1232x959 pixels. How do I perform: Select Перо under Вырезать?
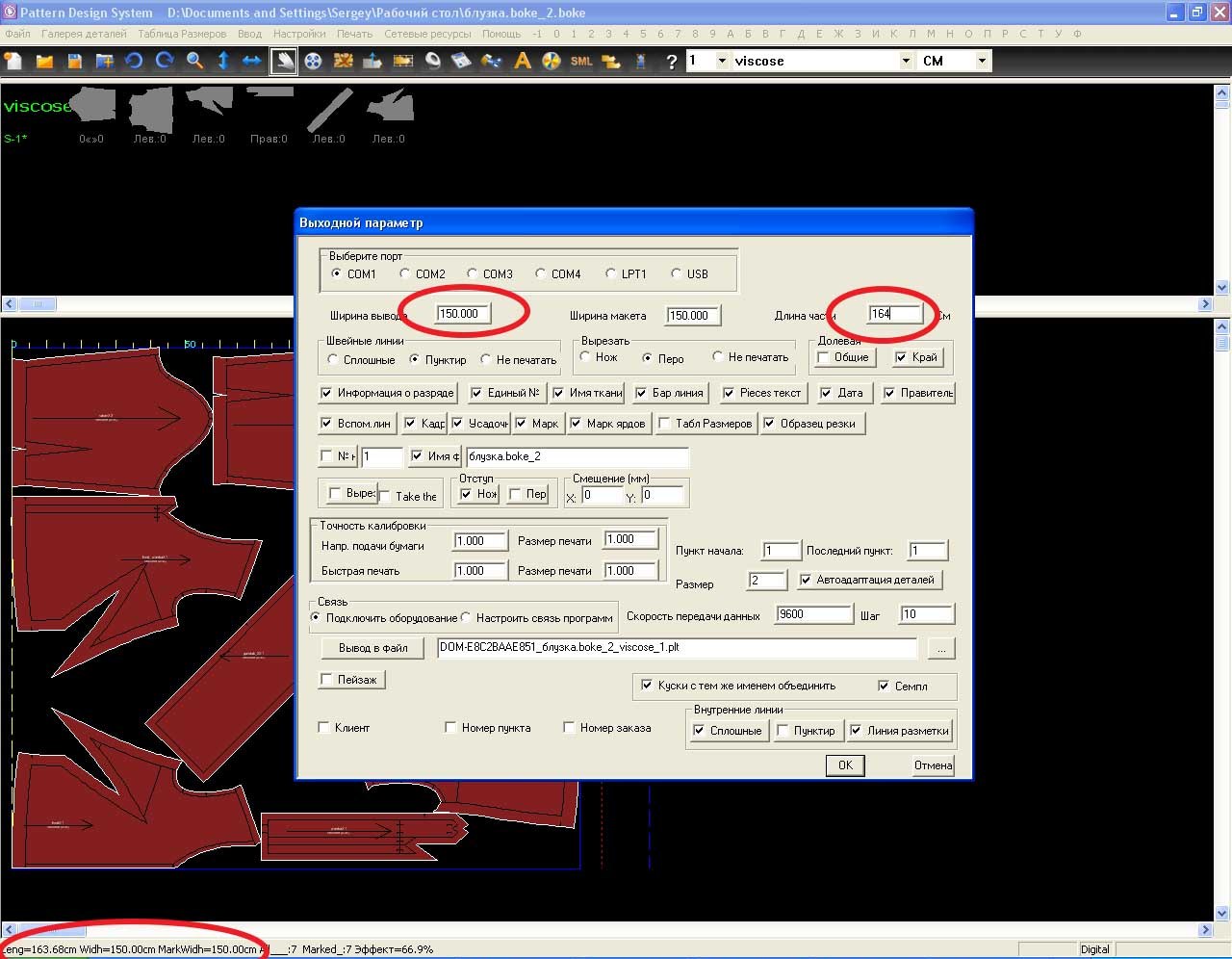(648, 357)
